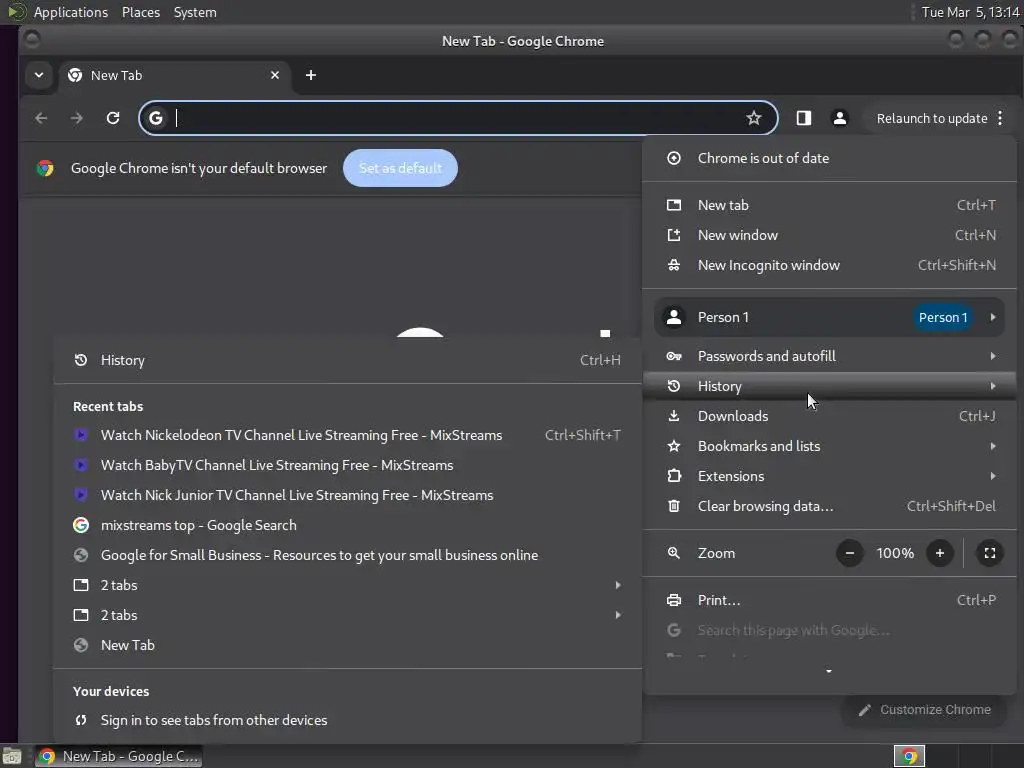Open Clear browsing data dialog
The height and width of the screenshot is (768, 1024).
tap(829, 506)
